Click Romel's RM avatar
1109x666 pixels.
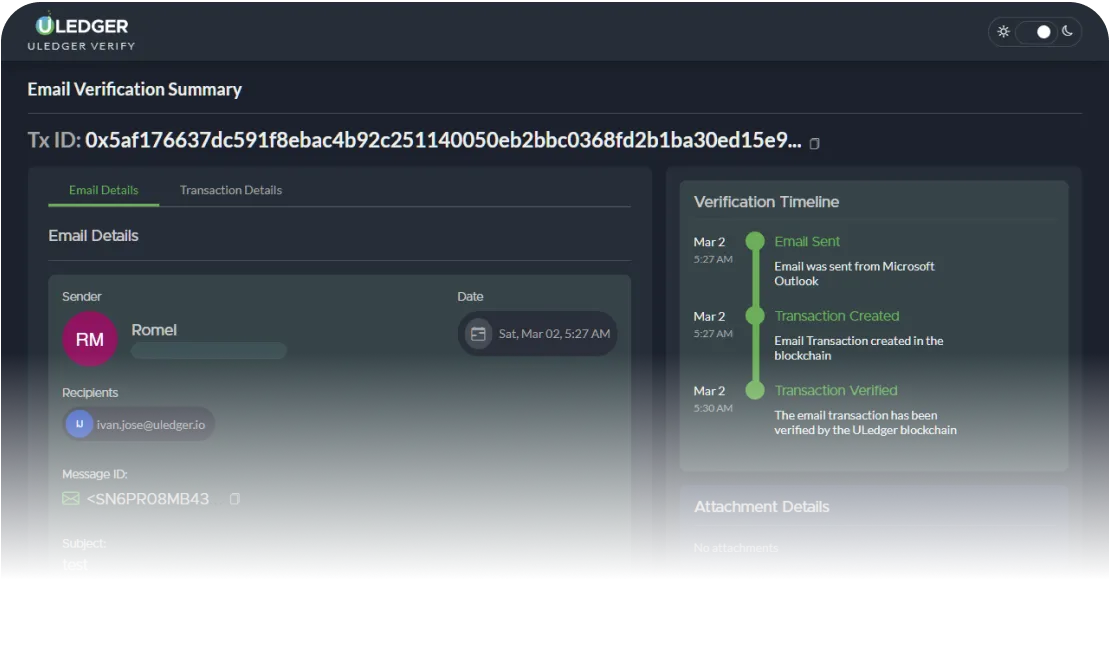click(x=90, y=339)
